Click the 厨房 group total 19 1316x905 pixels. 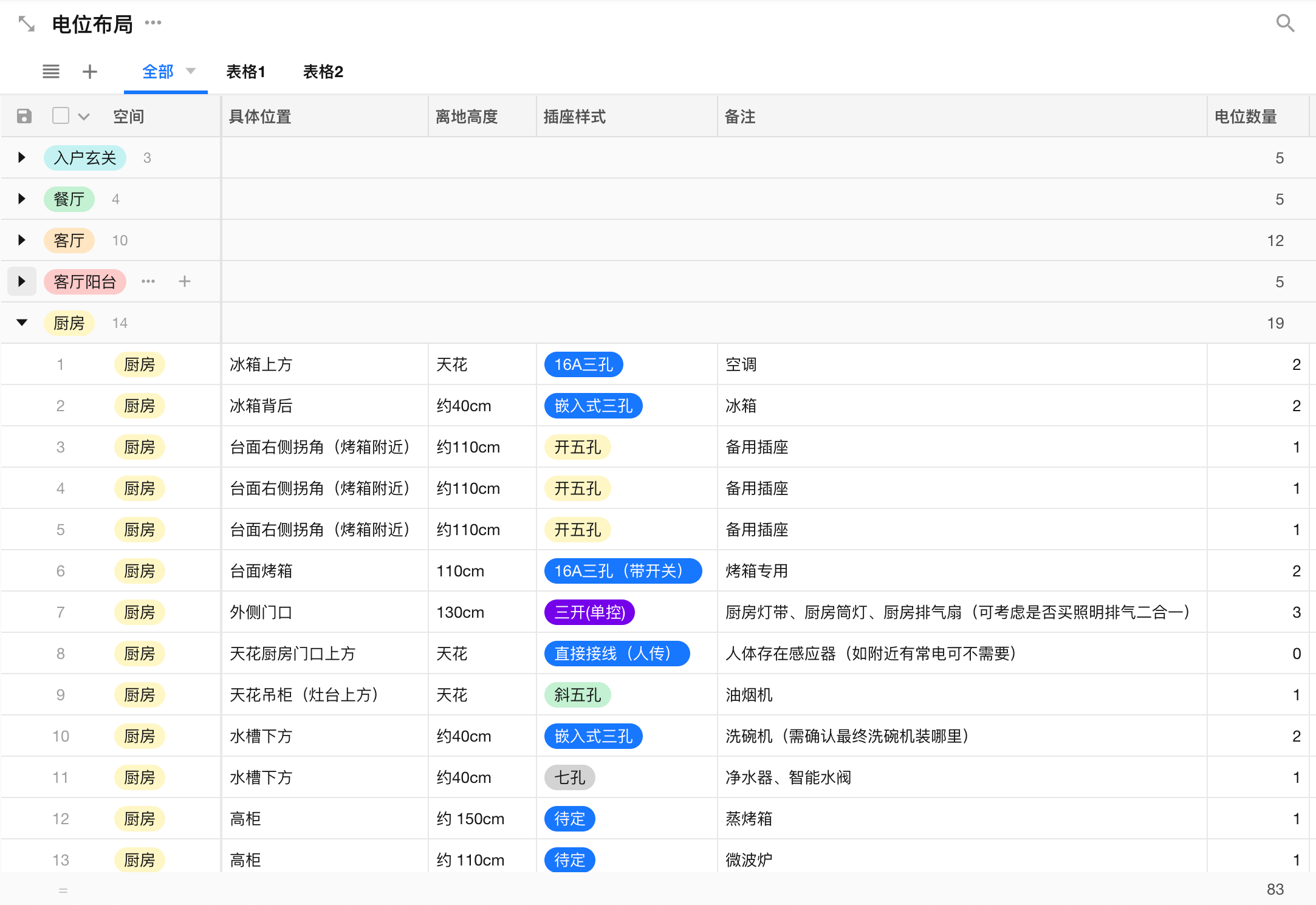tap(1275, 323)
